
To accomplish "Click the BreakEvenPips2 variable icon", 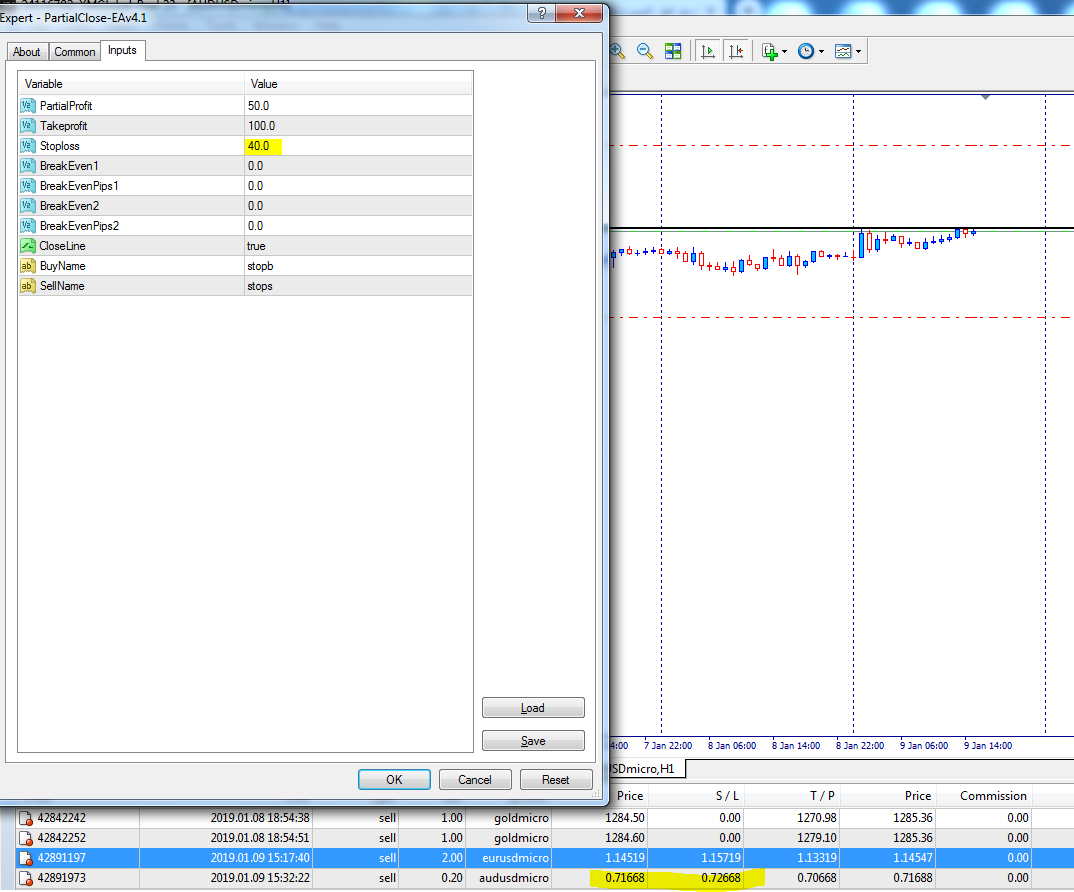I will click(27, 226).
